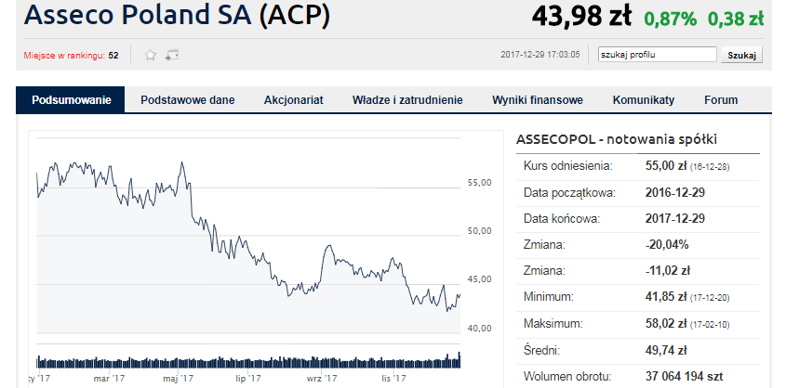This screenshot has height=388, width=786.
Task: Click the wrz '17 timeline label
Action: (321, 377)
